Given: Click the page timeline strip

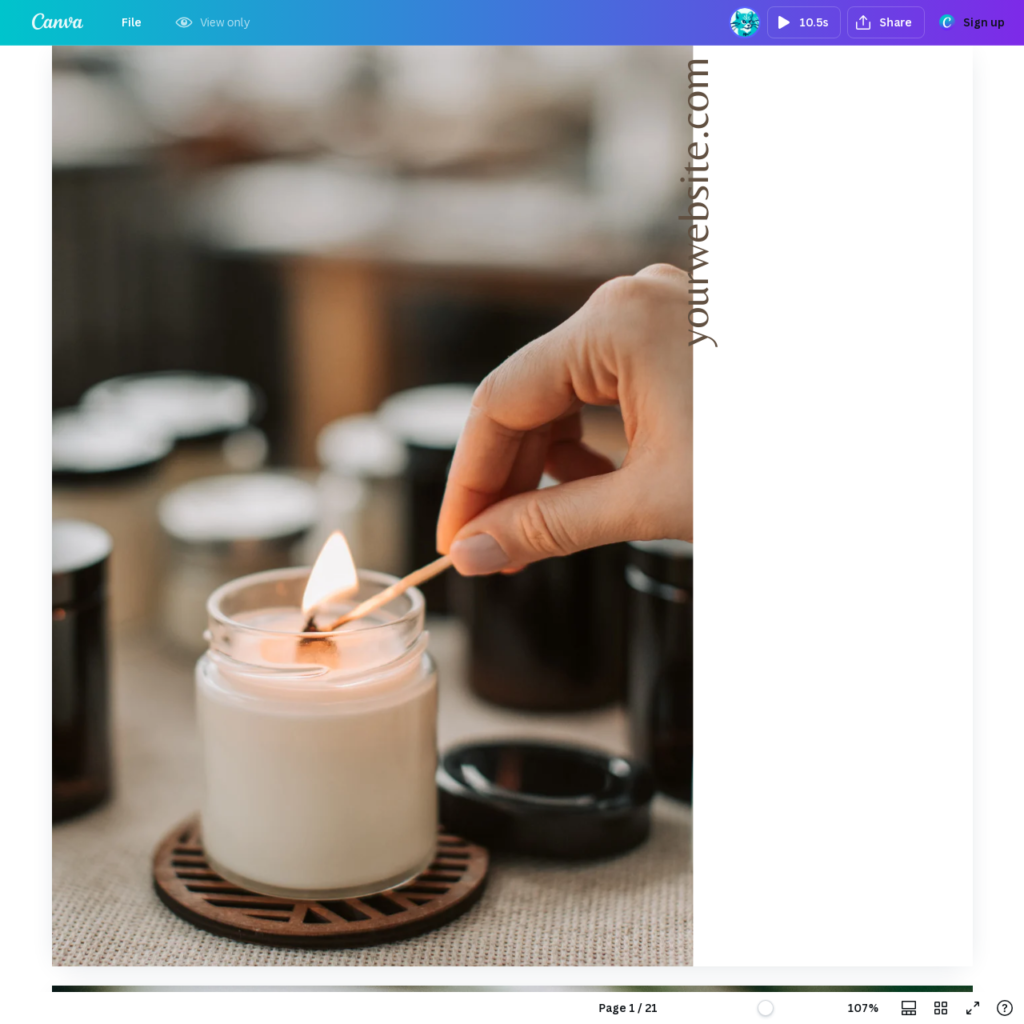Looking at the screenshot, I should click(512, 989).
